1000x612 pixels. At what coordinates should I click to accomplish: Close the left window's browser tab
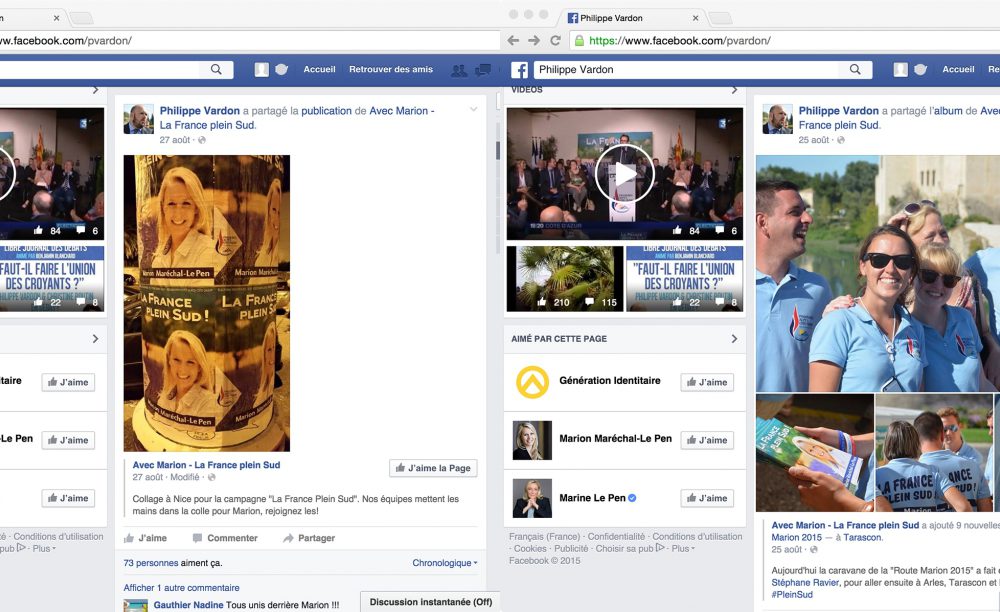[x=56, y=18]
